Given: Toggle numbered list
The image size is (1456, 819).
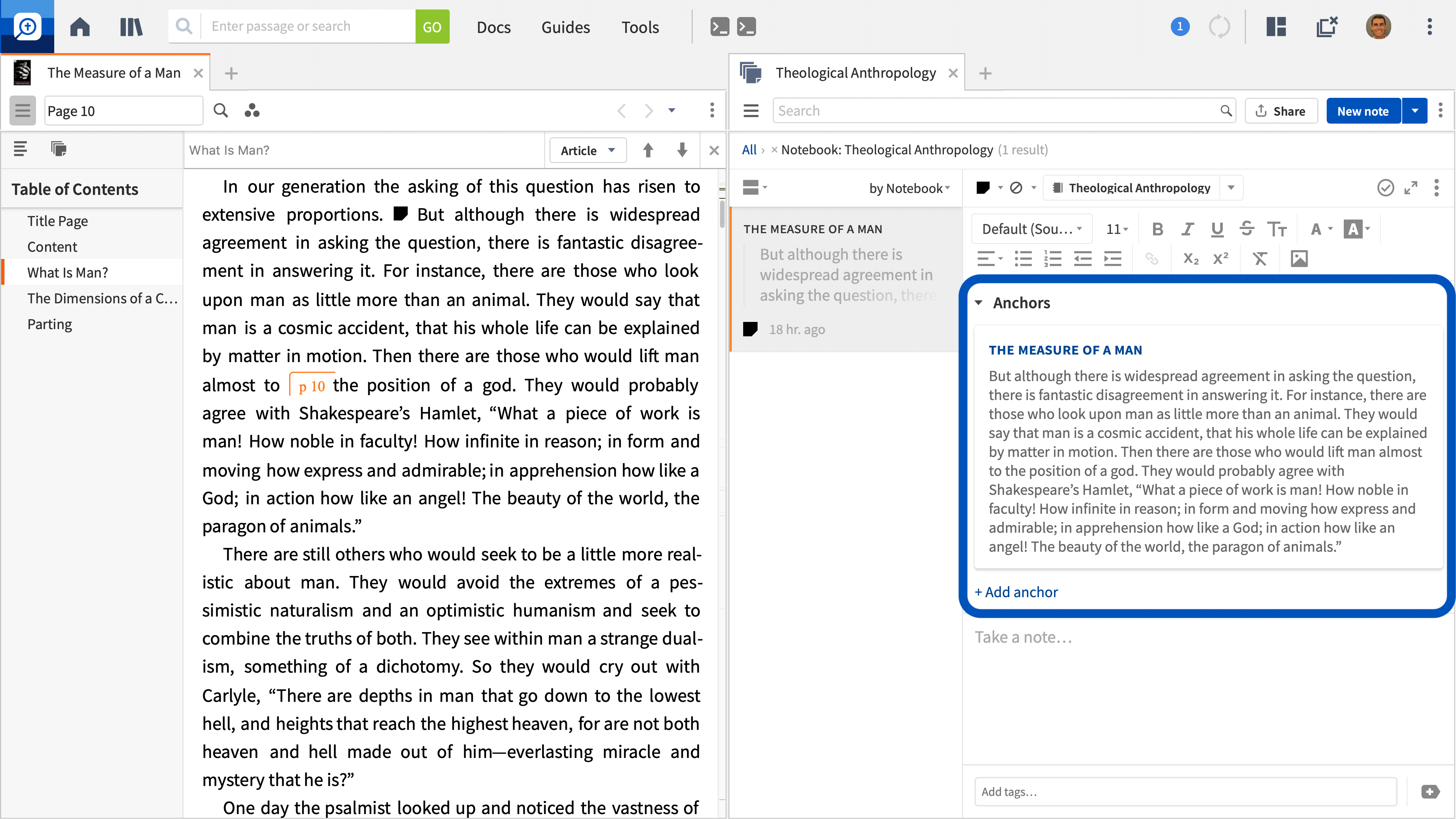Looking at the screenshot, I should pos(1053,259).
